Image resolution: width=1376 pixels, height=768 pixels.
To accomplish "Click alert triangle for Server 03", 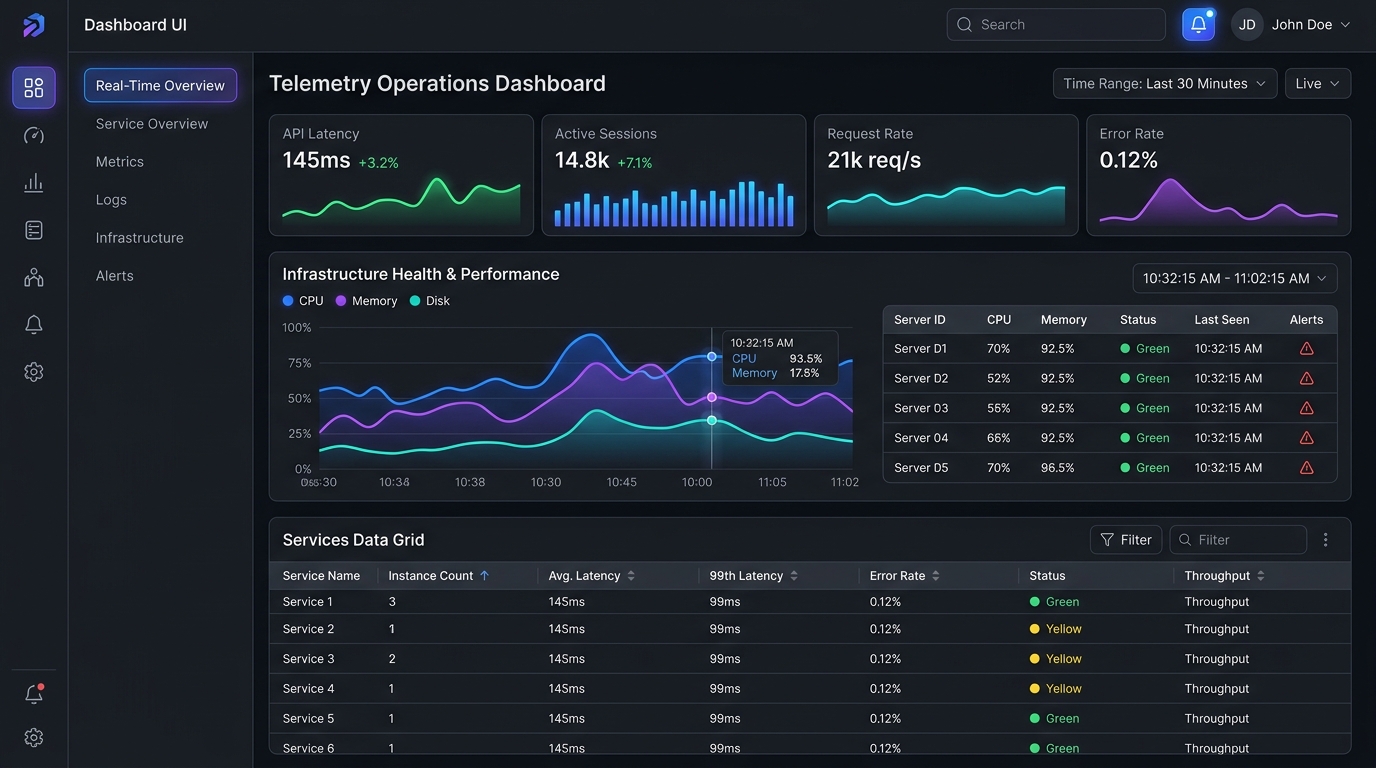I will 1306,408.
